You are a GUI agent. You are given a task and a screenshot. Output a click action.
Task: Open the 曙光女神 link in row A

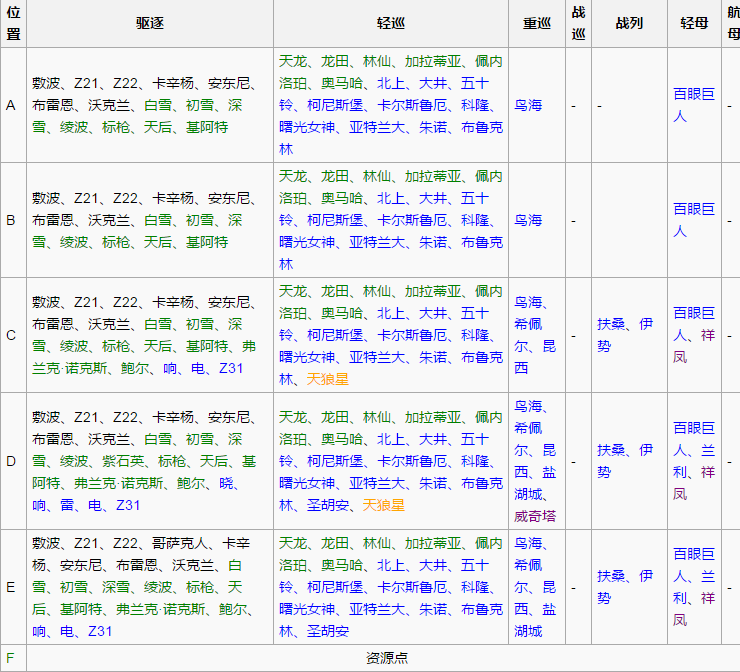click(307, 127)
